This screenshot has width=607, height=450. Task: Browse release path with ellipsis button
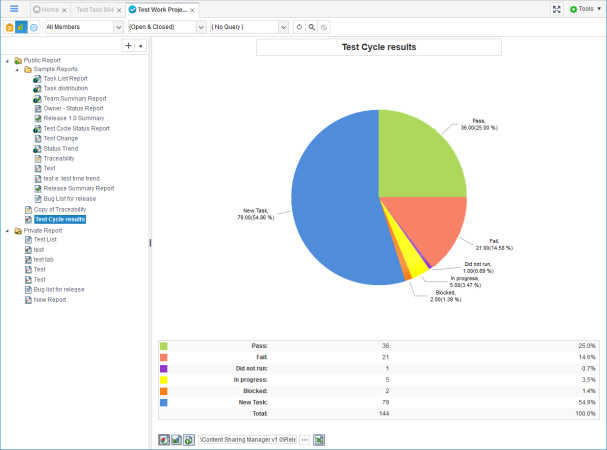click(x=305, y=440)
